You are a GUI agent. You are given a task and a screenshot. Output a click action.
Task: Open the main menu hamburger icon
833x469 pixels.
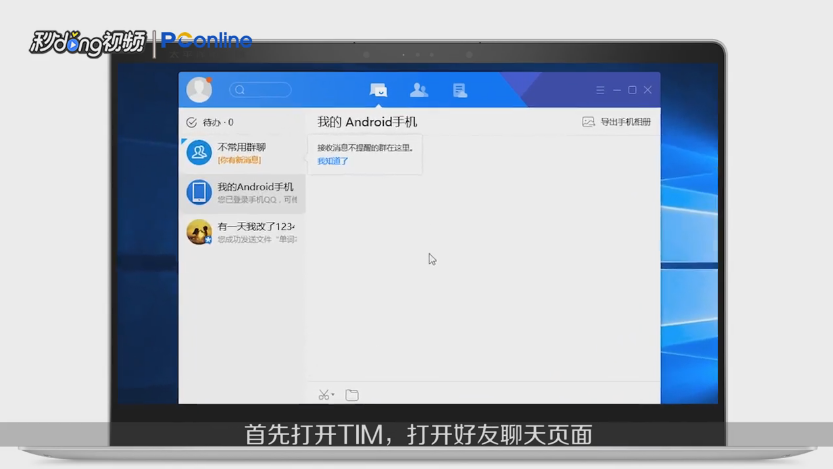(x=600, y=90)
